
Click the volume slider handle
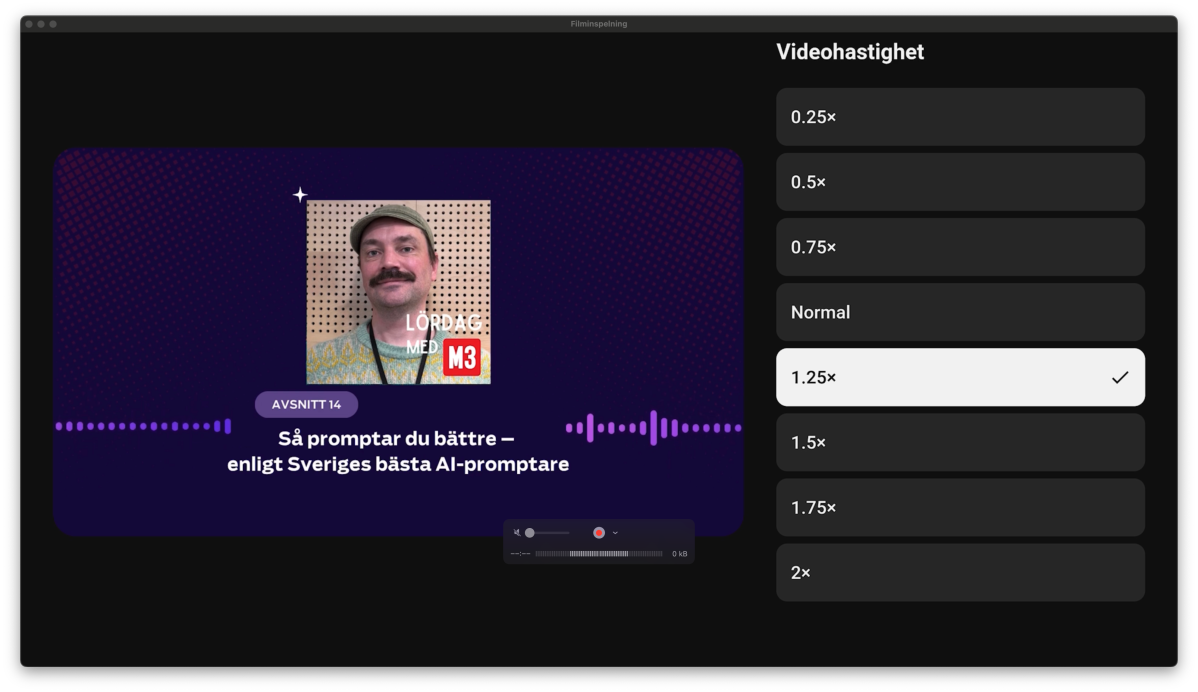pyautogui.click(x=530, y=533)
